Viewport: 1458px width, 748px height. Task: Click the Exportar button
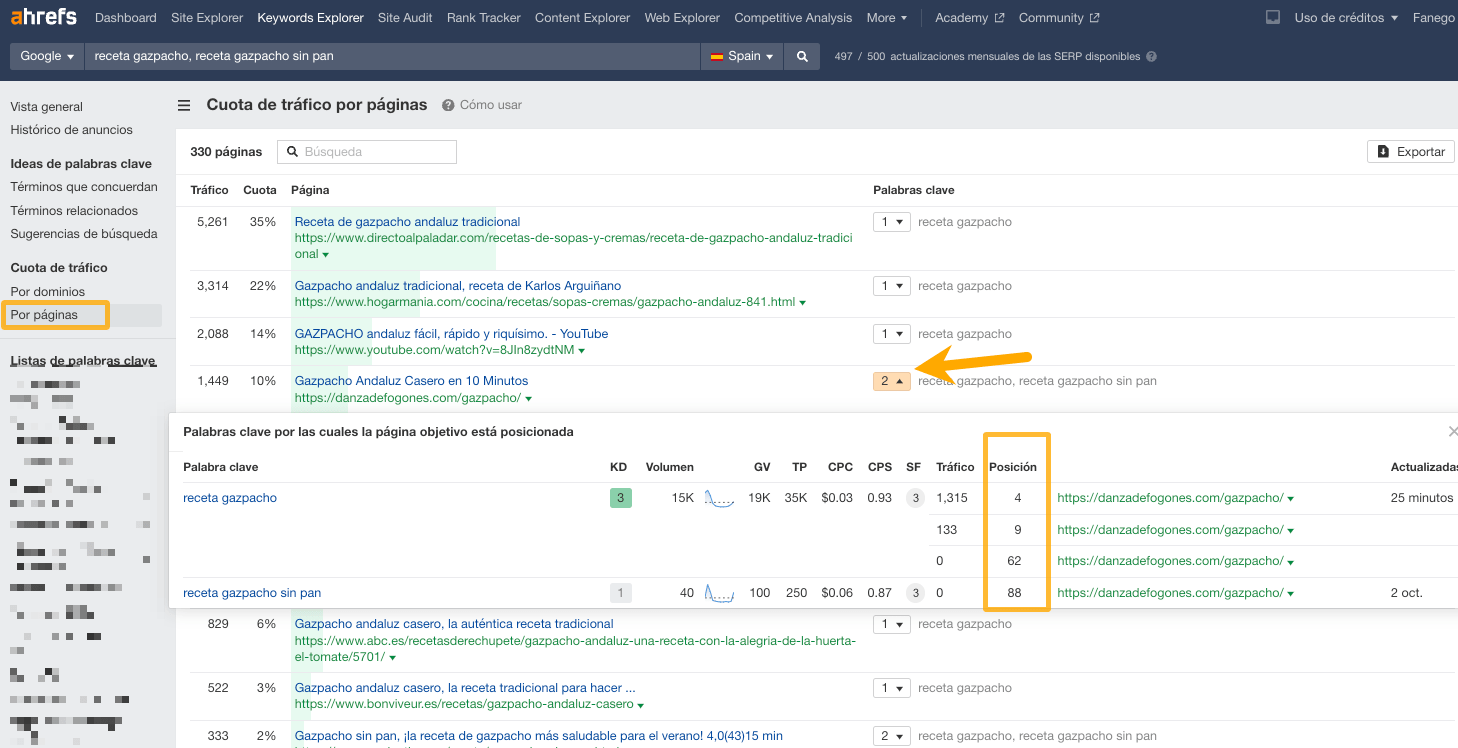[1410, 152]
